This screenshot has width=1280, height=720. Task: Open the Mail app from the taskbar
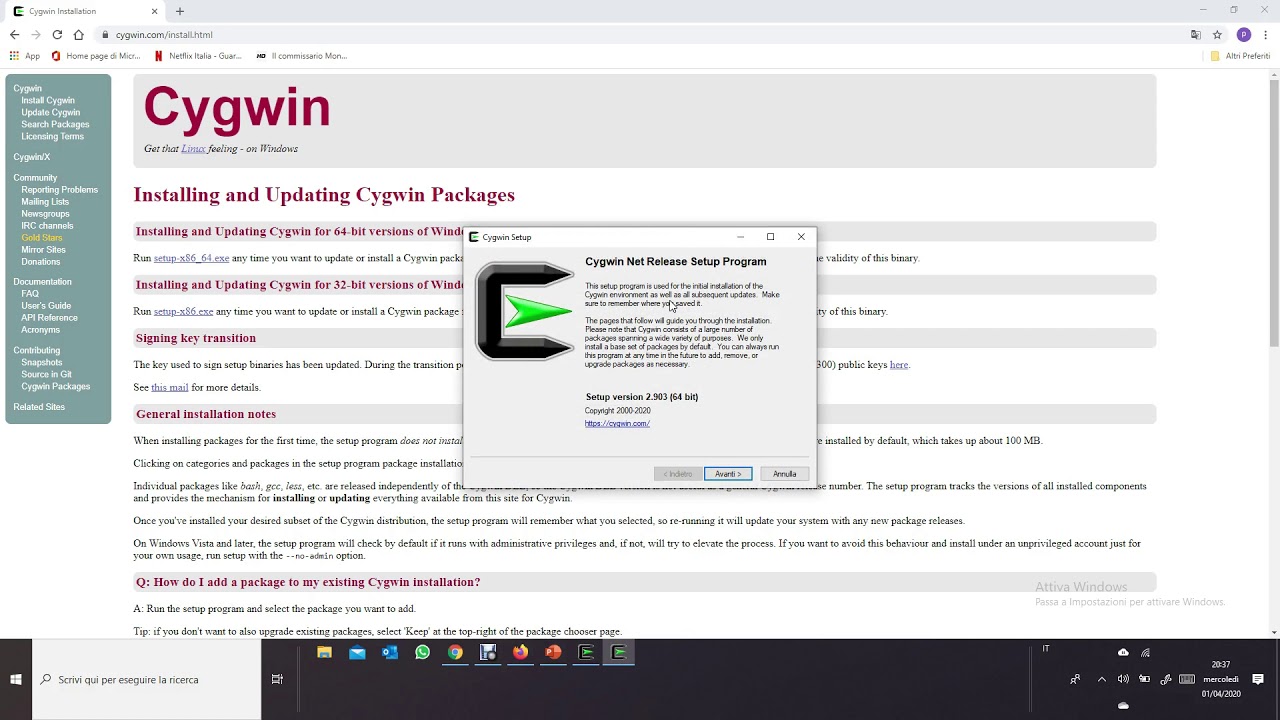pyautogui.click(x=357, y=652)
